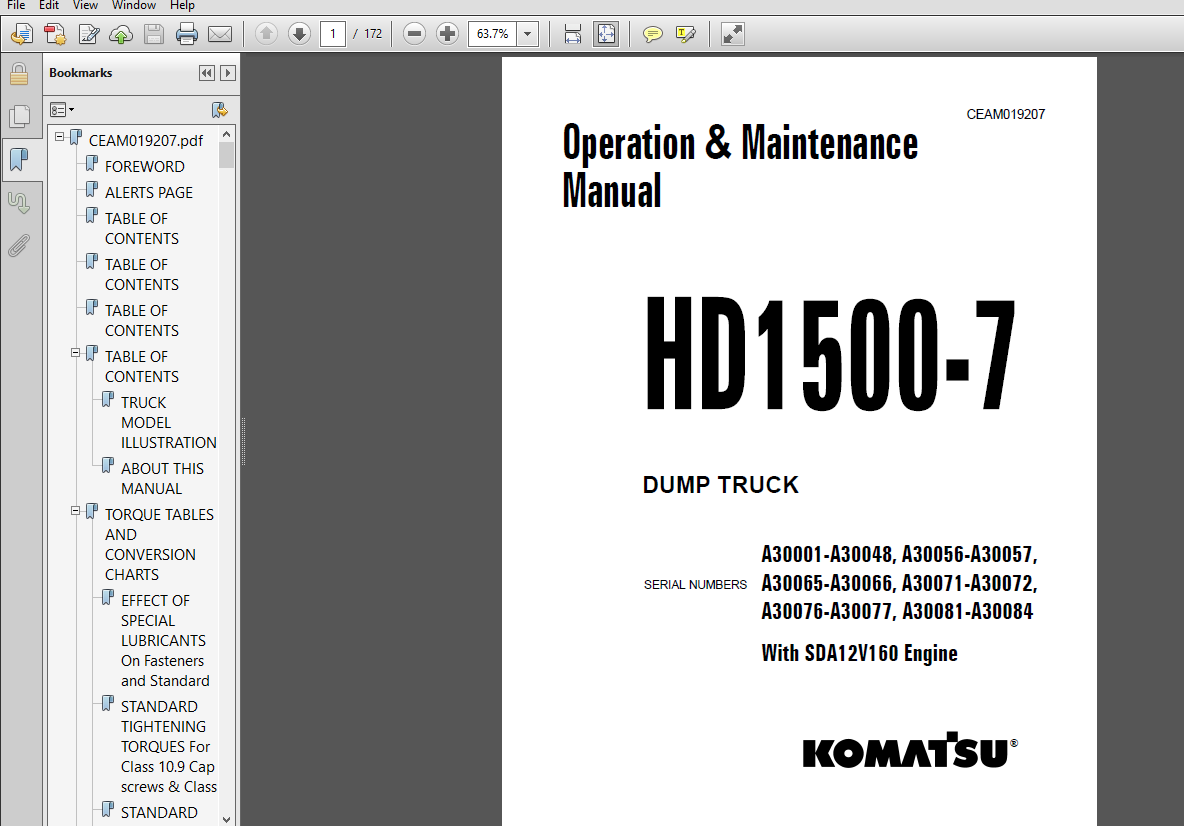Go to next page with down arrow
The image size is (1184, 826).
pyautogui.click(x=300, y=34)
